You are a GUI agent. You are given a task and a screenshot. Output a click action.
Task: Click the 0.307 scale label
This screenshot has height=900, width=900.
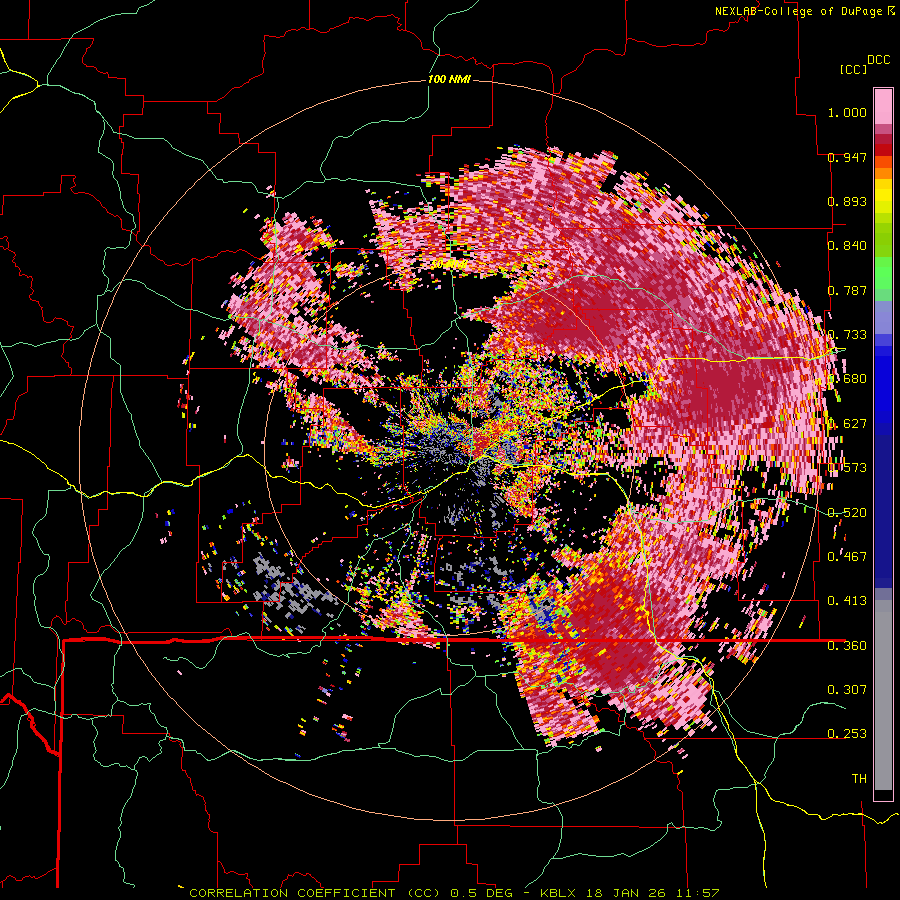tap(847, 690)
